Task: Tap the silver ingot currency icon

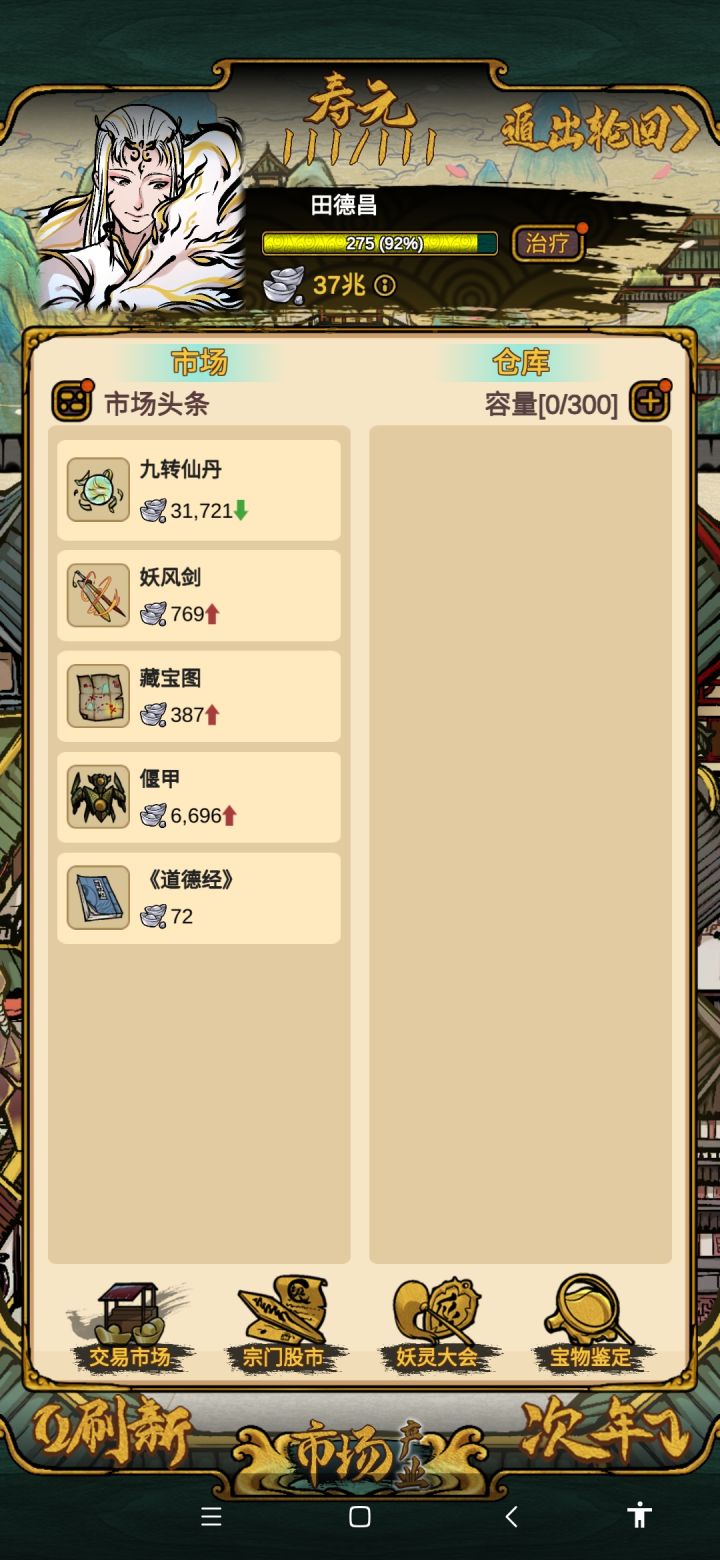Action: (x=283, y=285)
